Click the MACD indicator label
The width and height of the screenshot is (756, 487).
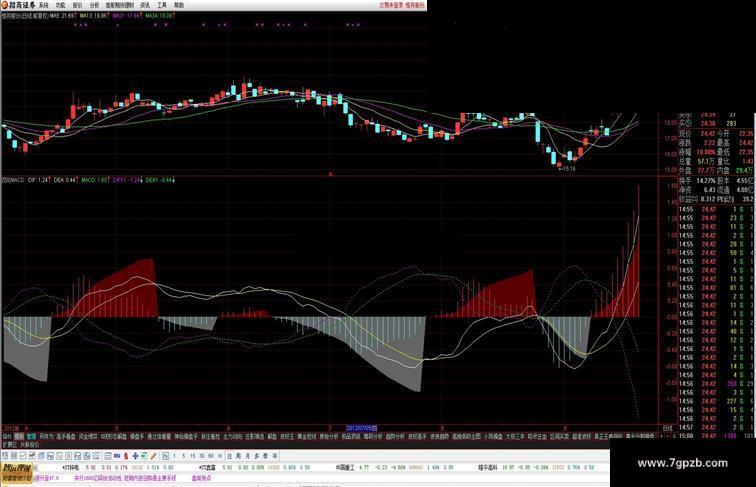click(x=14, y=180)
